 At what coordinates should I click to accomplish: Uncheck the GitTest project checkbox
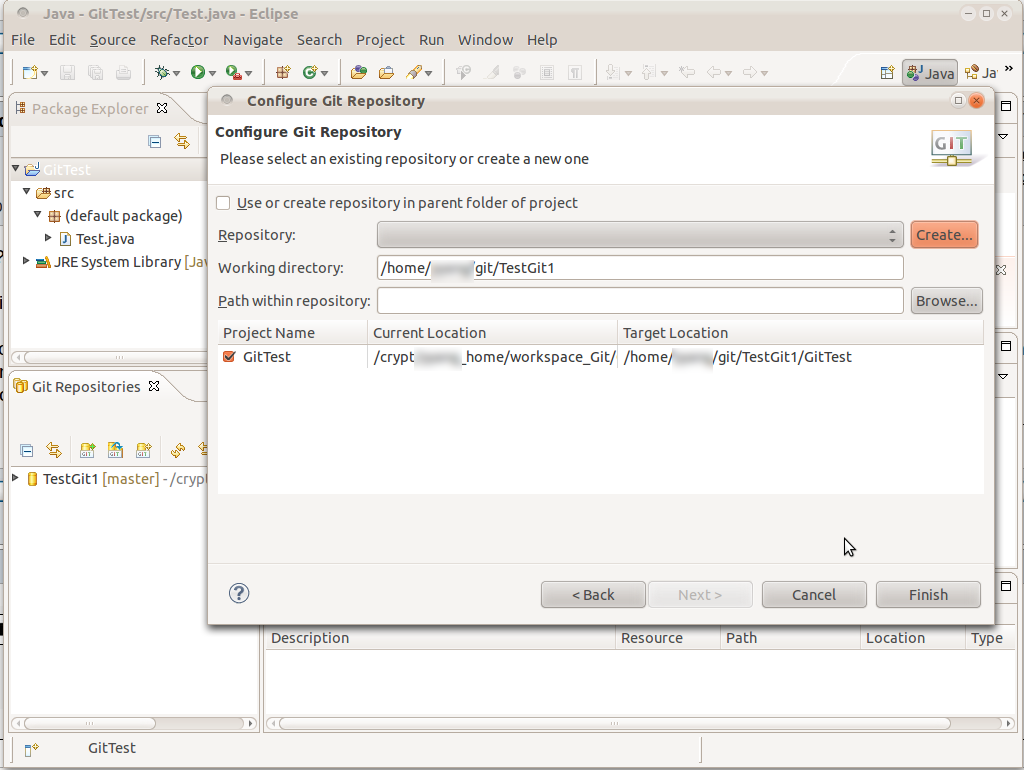229,357
